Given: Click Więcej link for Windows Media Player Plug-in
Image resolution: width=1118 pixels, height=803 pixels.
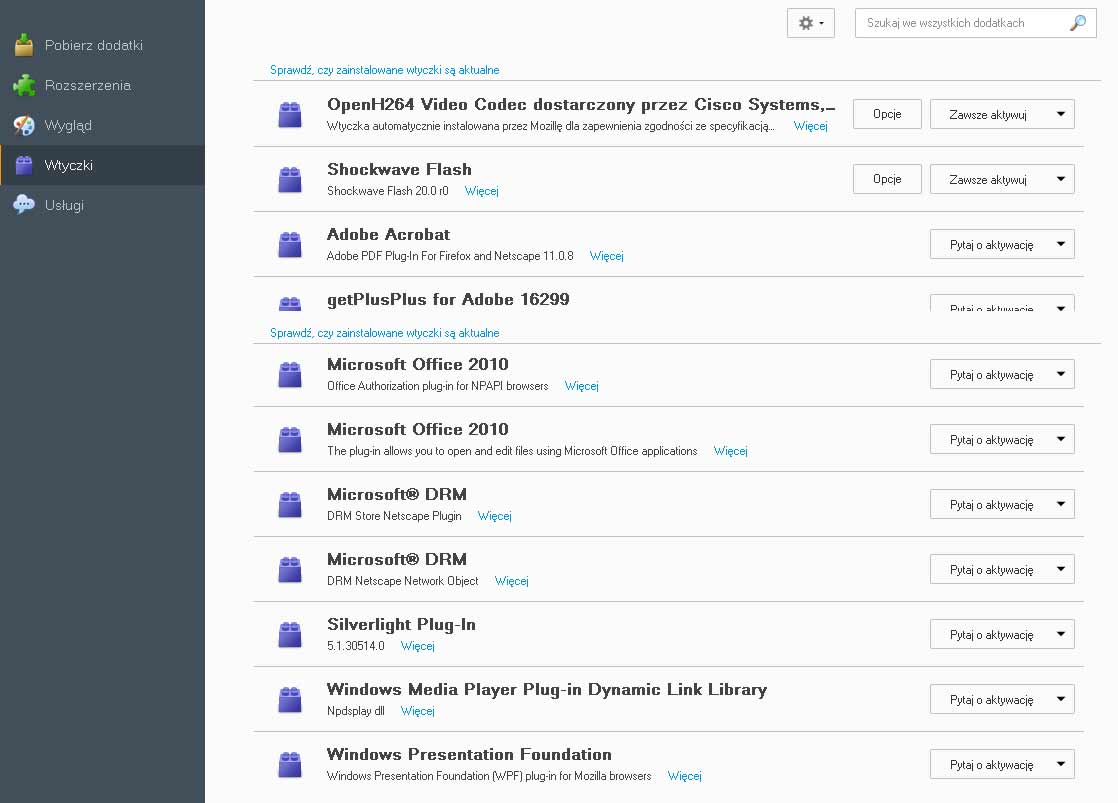Looking at the screenshot, I should click(x=418, y=710).
